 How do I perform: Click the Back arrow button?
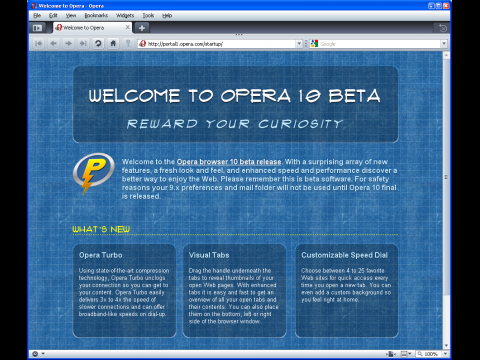click(x=53, y=43)
